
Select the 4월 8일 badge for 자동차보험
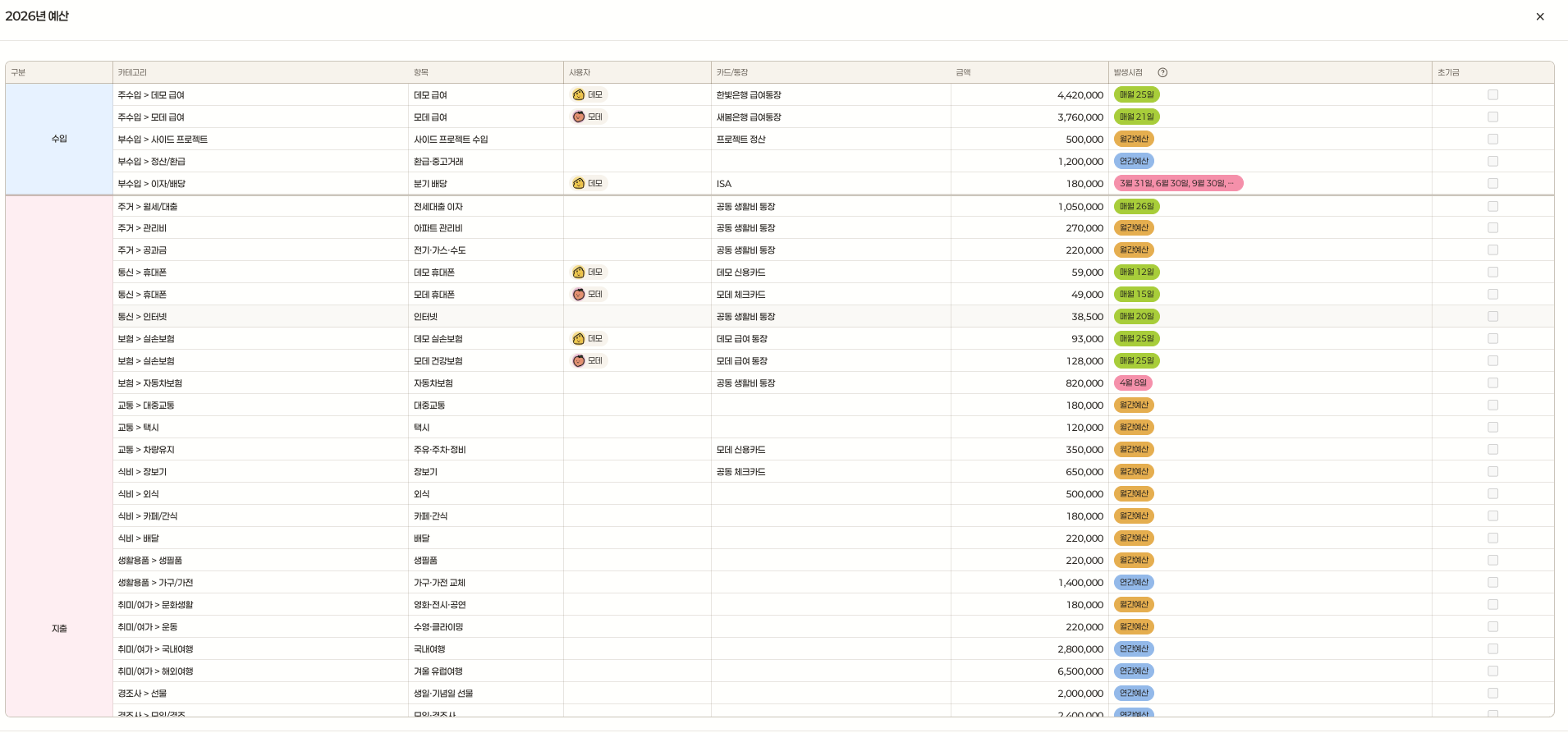coord(1133,383)
